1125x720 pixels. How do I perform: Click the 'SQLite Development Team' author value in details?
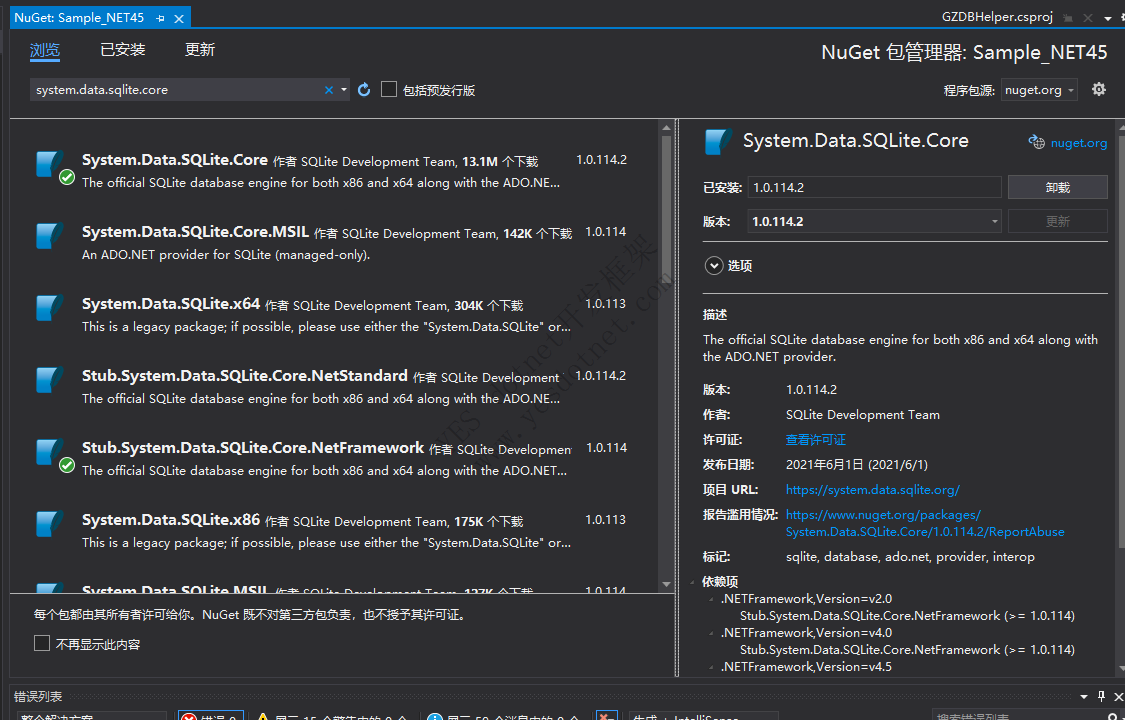[862, 415]
